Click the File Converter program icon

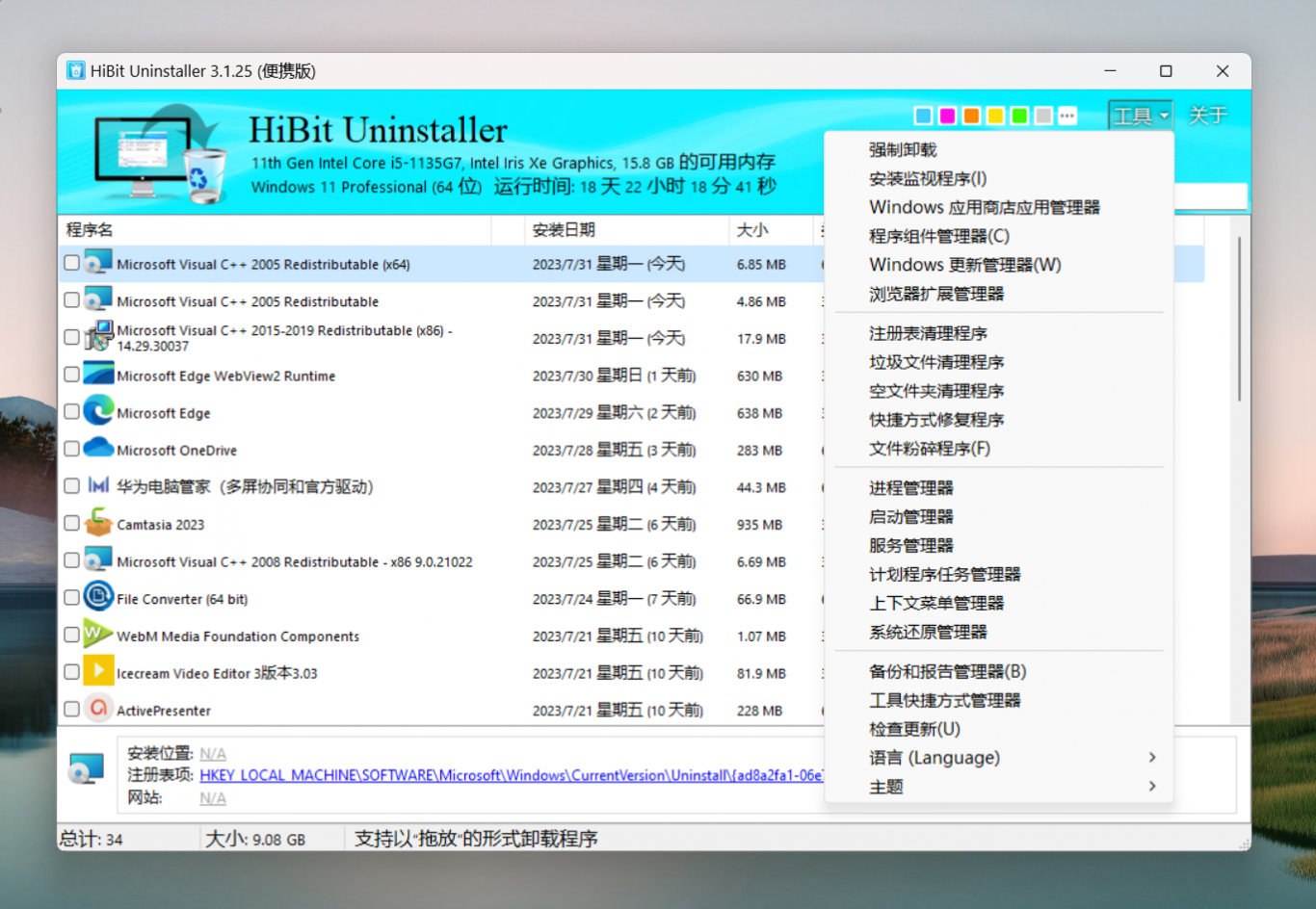pyautogui.click(x=98, y=597)
